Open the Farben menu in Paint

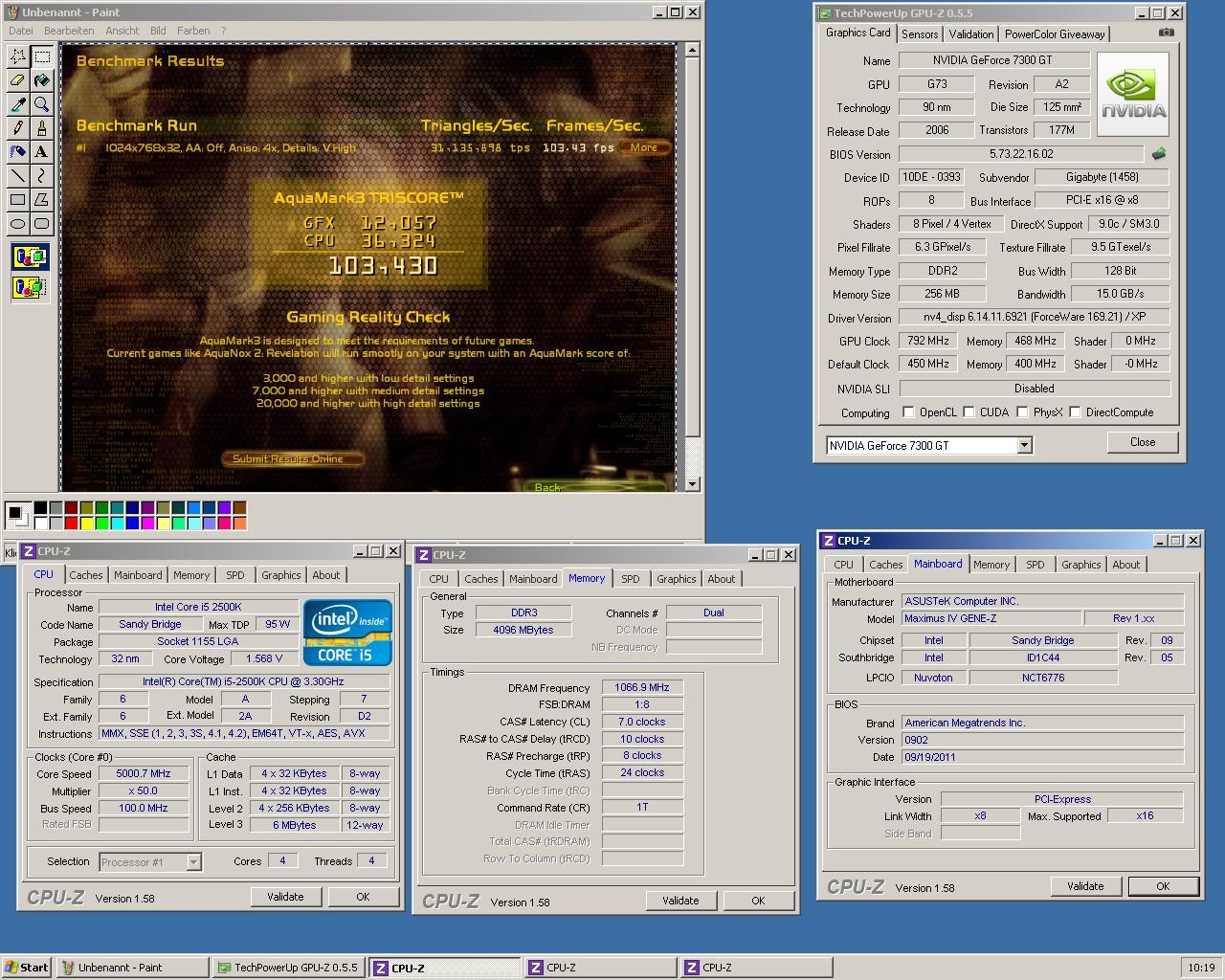[193, 31]
